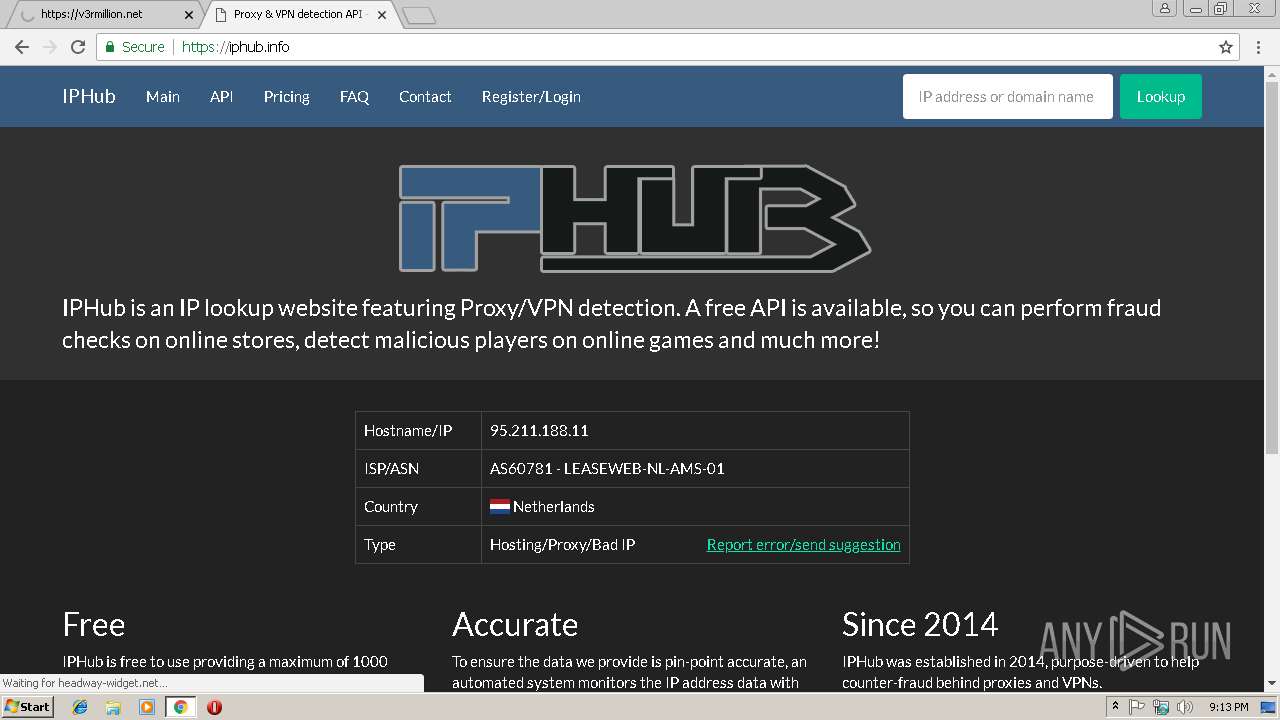The image size is (1280, 720).
Task: Open the Chrome three-dot menu
Action: coord(1259,47)
